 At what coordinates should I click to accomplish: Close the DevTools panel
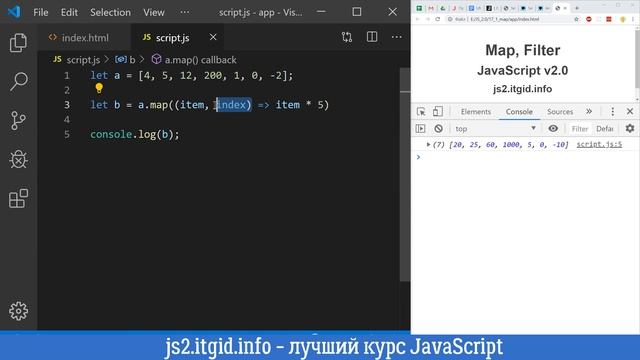(630, 111)
